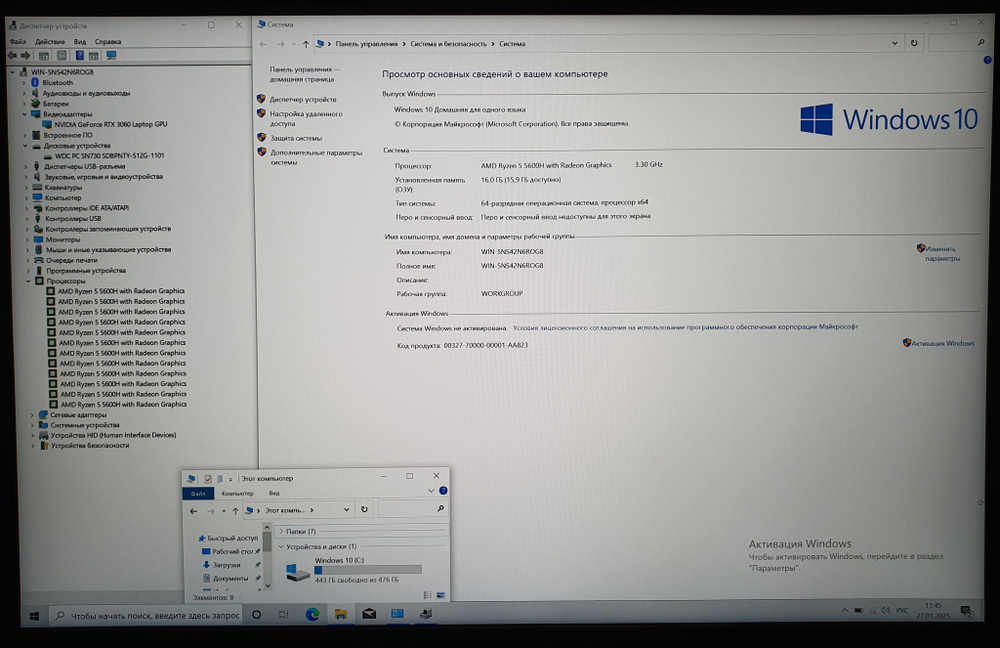This screenshot has width=1000, height=648.
Task: Unpin Документы from Quick Access
Action: (258, 578)
